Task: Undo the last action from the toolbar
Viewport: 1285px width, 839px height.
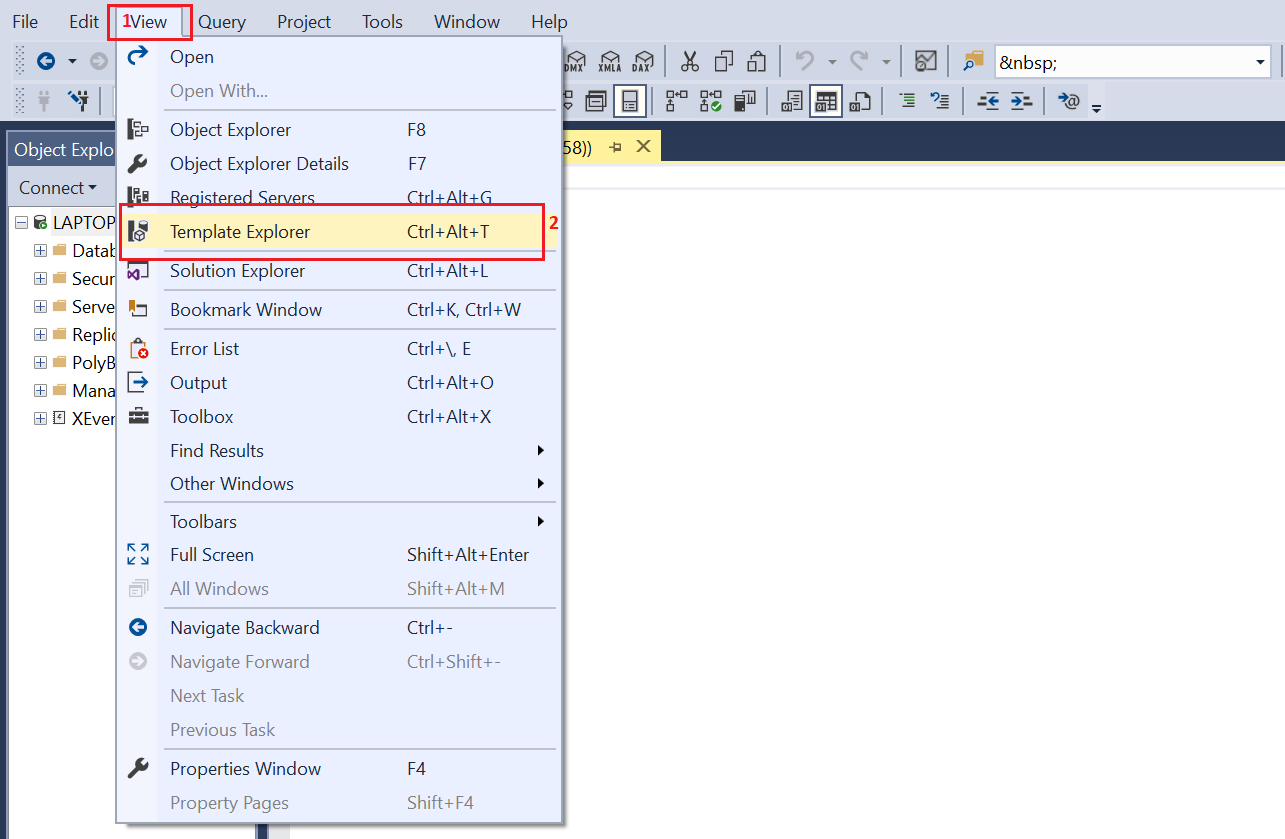Action: (807, 61)
